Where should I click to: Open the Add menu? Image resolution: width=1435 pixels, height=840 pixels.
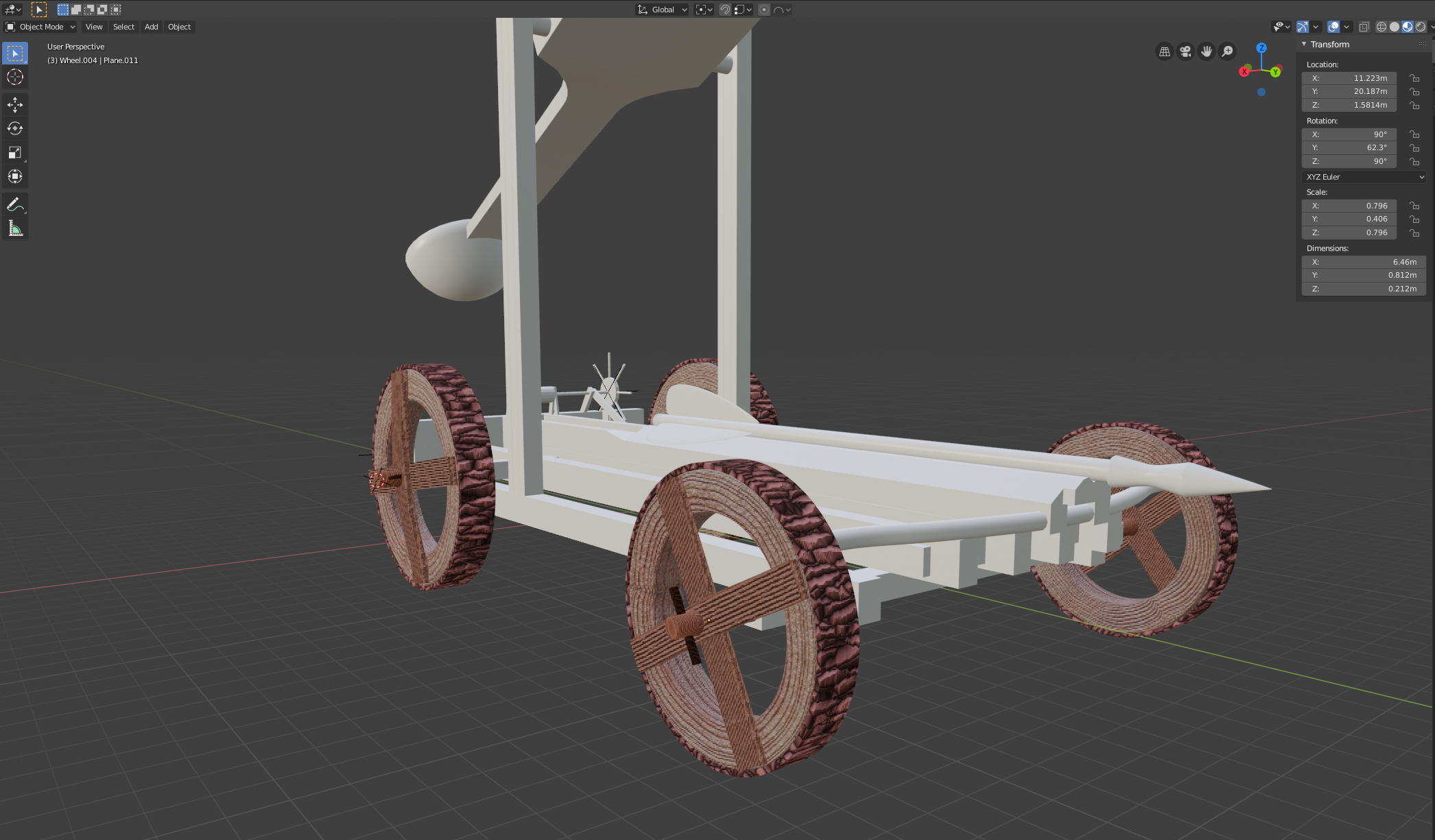151,27
